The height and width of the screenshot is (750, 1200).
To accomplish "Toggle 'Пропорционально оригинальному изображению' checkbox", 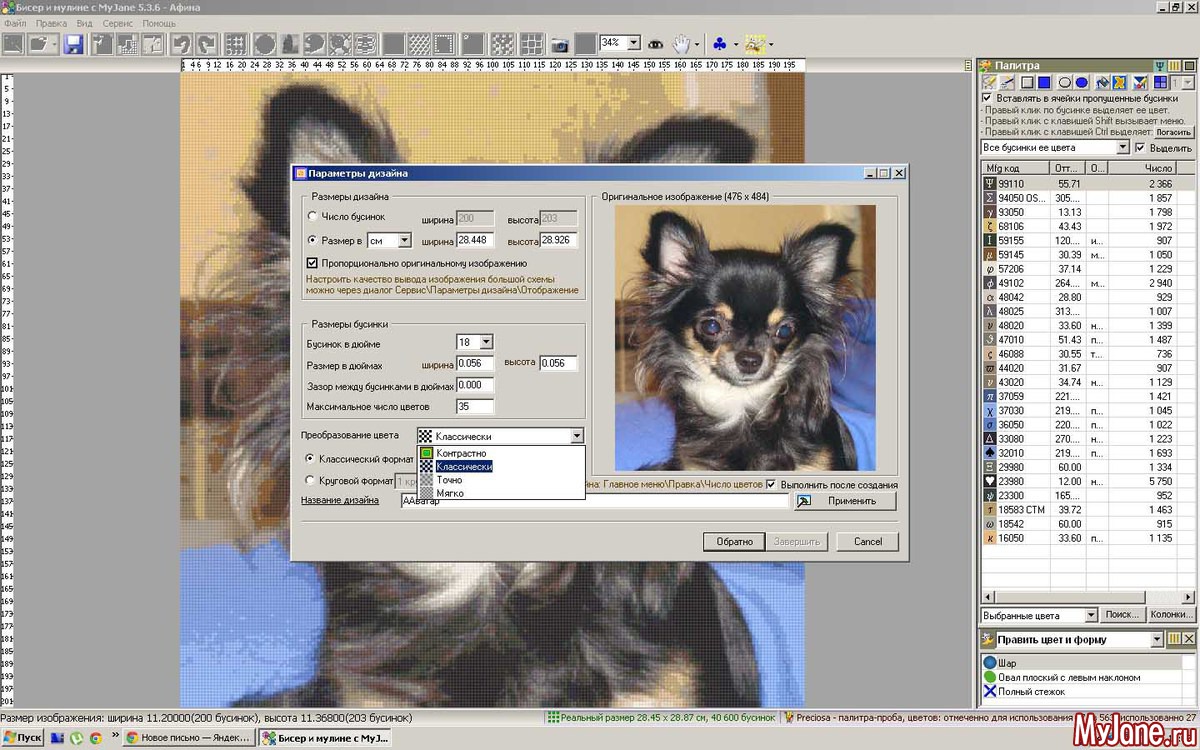I will (313, 263).
